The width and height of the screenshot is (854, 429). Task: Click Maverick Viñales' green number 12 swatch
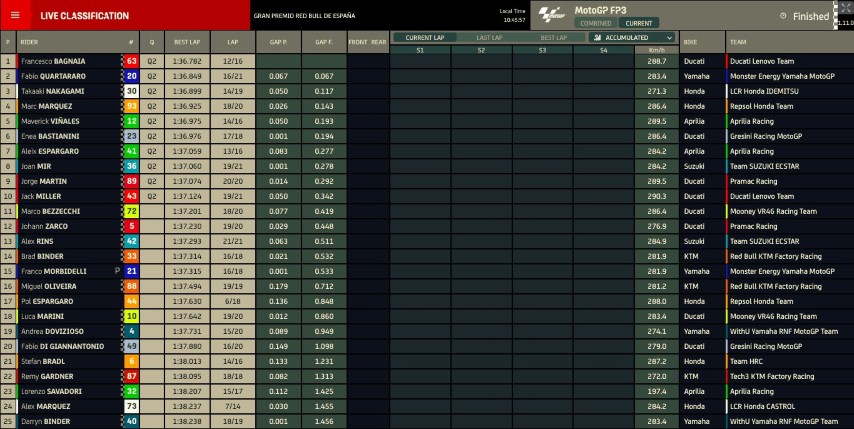pyautogui.click(x=131, y=121)
